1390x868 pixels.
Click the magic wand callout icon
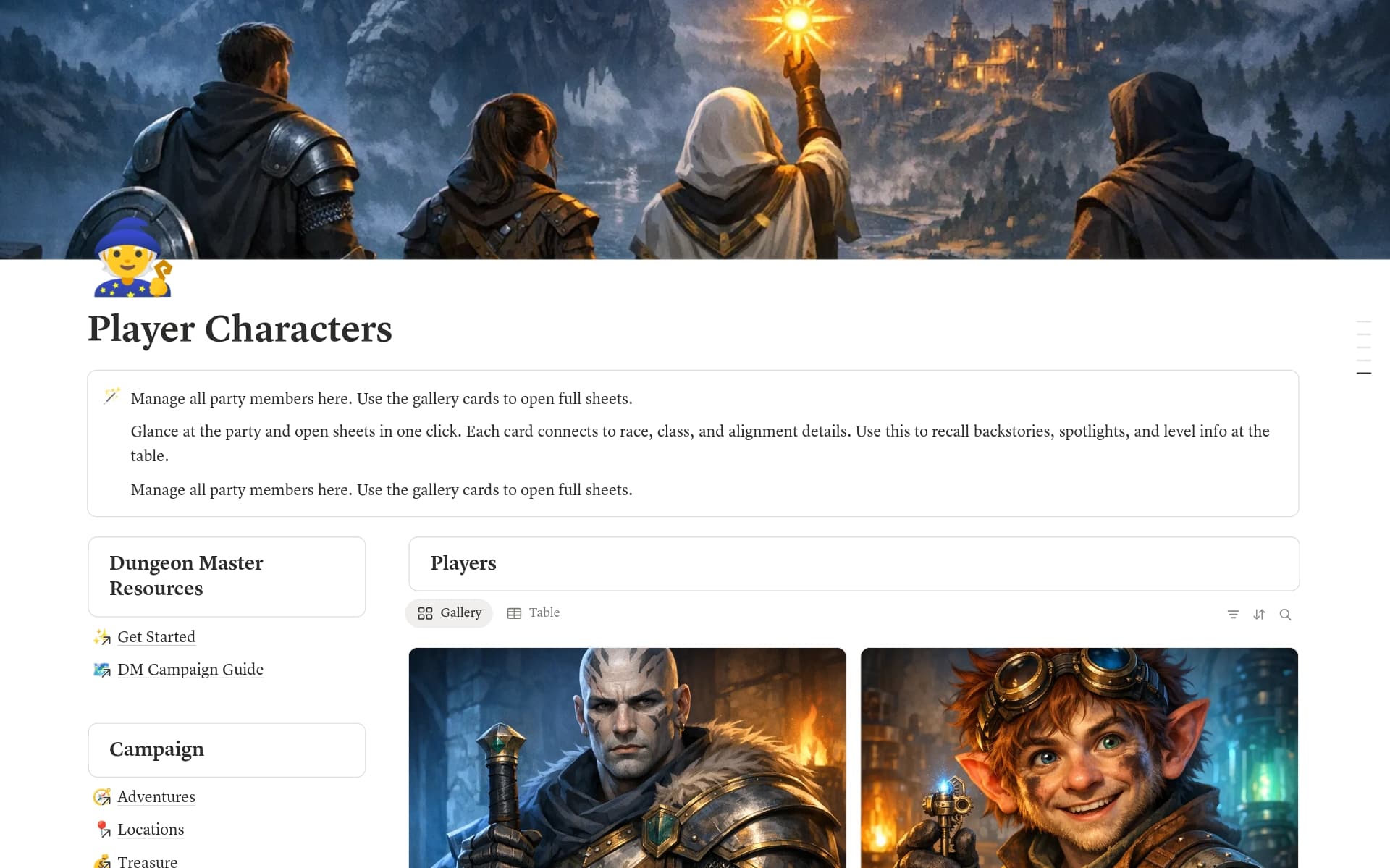coord(111,396)
